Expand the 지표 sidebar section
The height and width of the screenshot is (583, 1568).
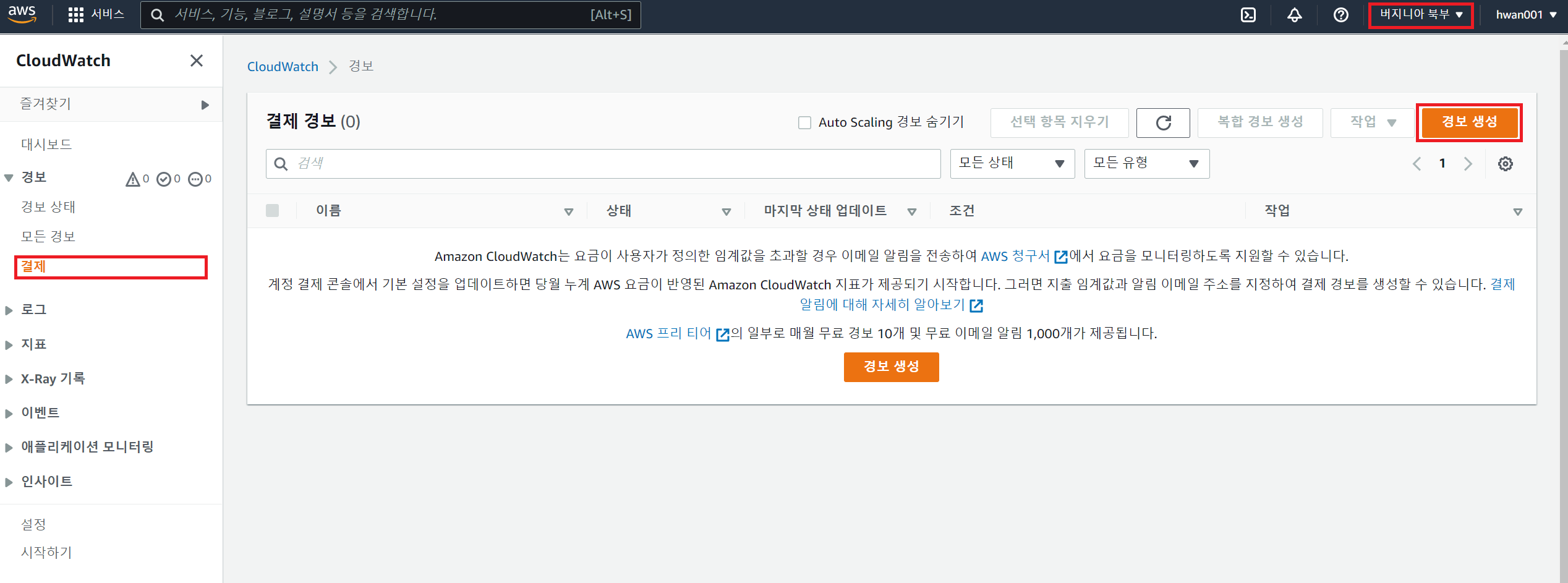tap(9, 345)
